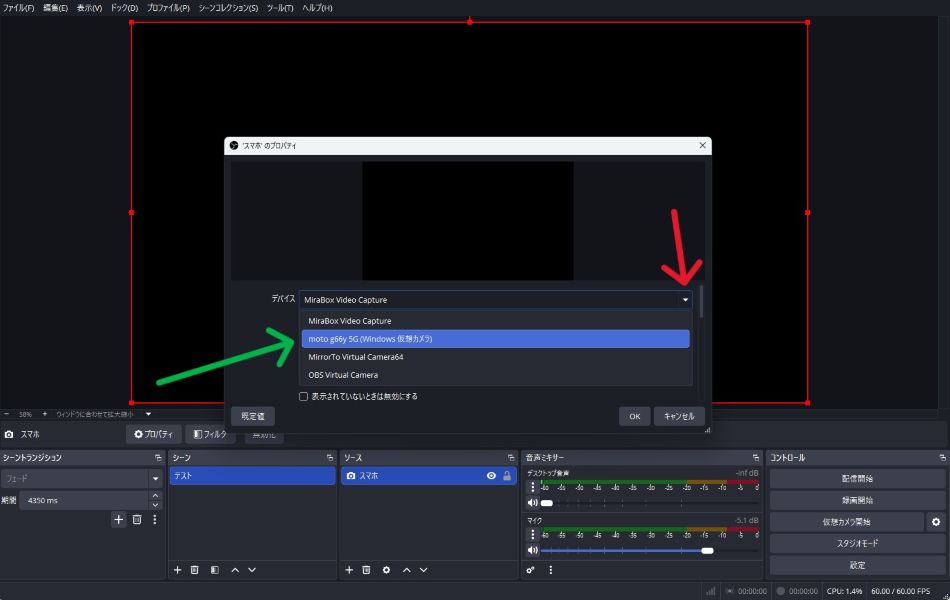Toggle visibility eye of スマホ source
Viewport: 950px width, 600px height.
[491, 476]
